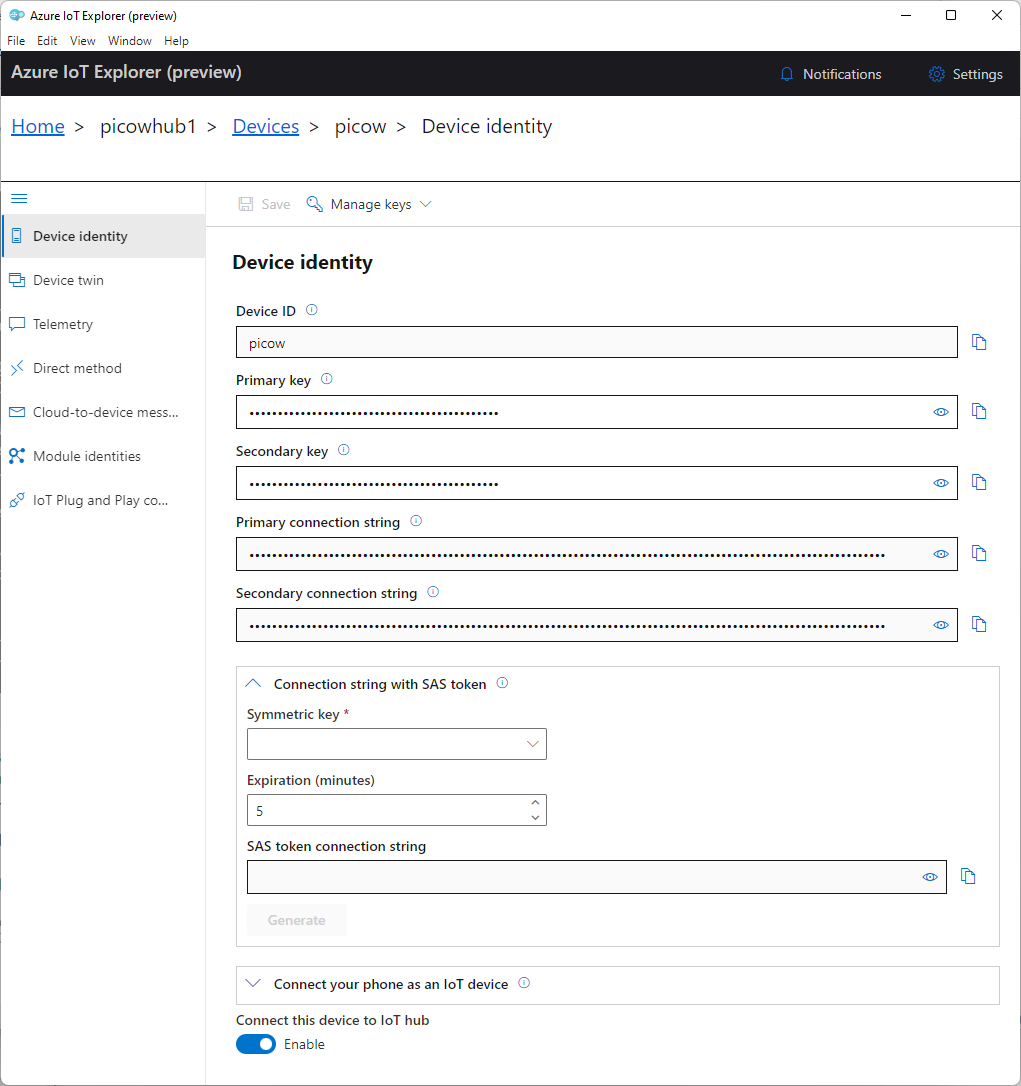
Task: Copy the SAS token connection string
Action: click(x=968, y=876)
